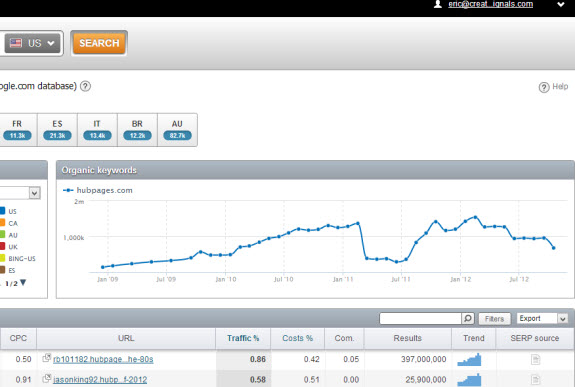Click the SERP source column header
This screenshot has height=387, width=575.
[535, 338]
